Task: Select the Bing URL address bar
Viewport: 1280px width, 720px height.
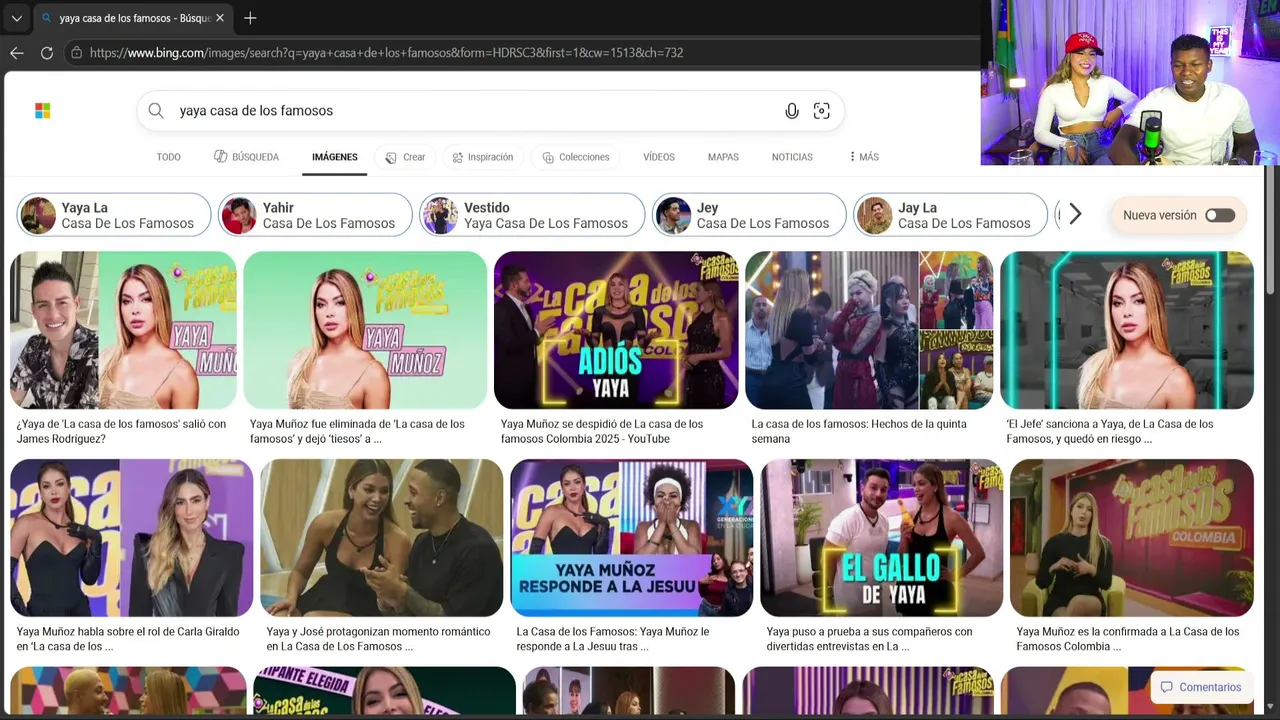Action: (520, 53)
